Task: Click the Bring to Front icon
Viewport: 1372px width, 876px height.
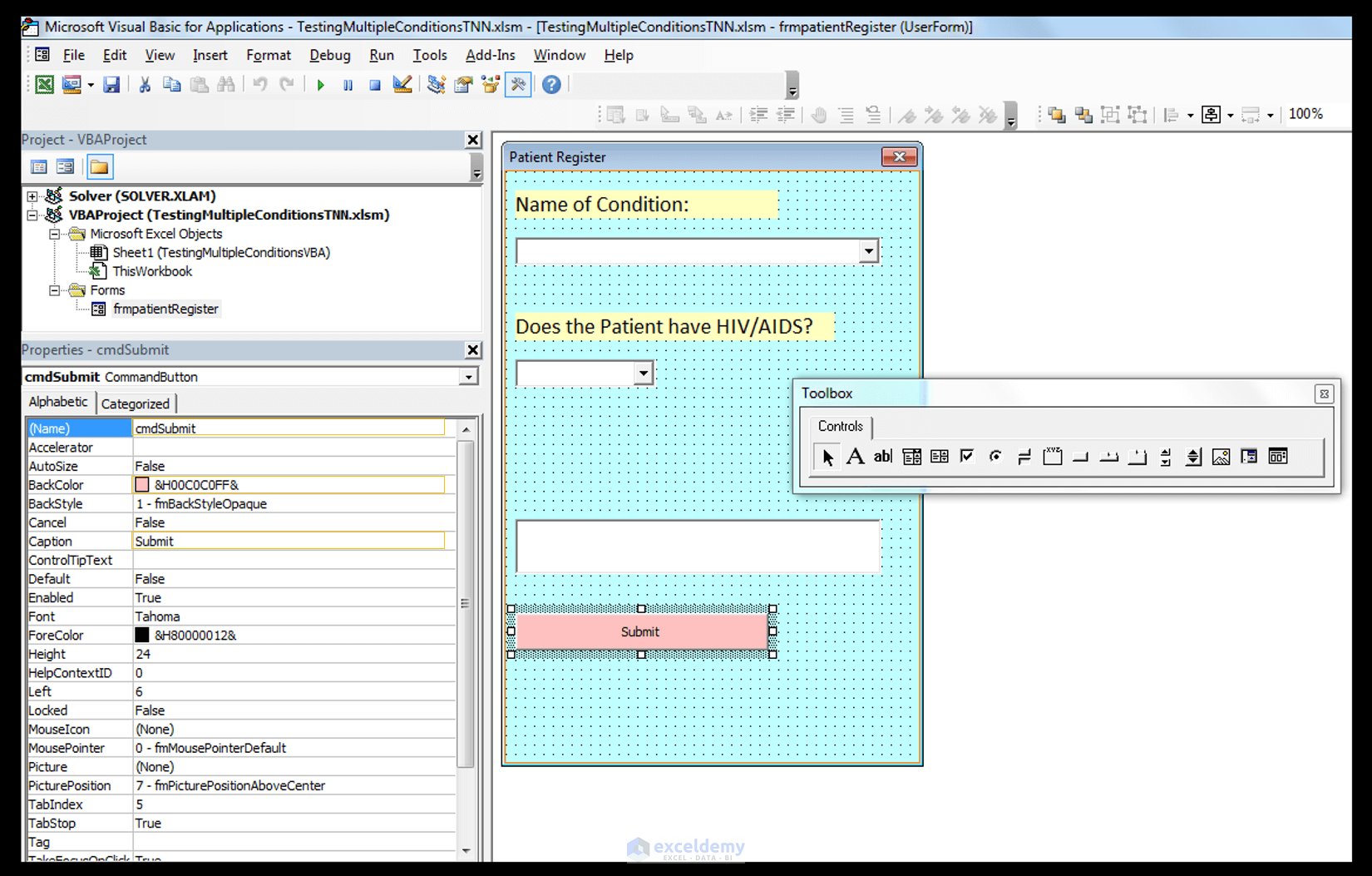Action: pyautogui.click(x=1057, y=115)
